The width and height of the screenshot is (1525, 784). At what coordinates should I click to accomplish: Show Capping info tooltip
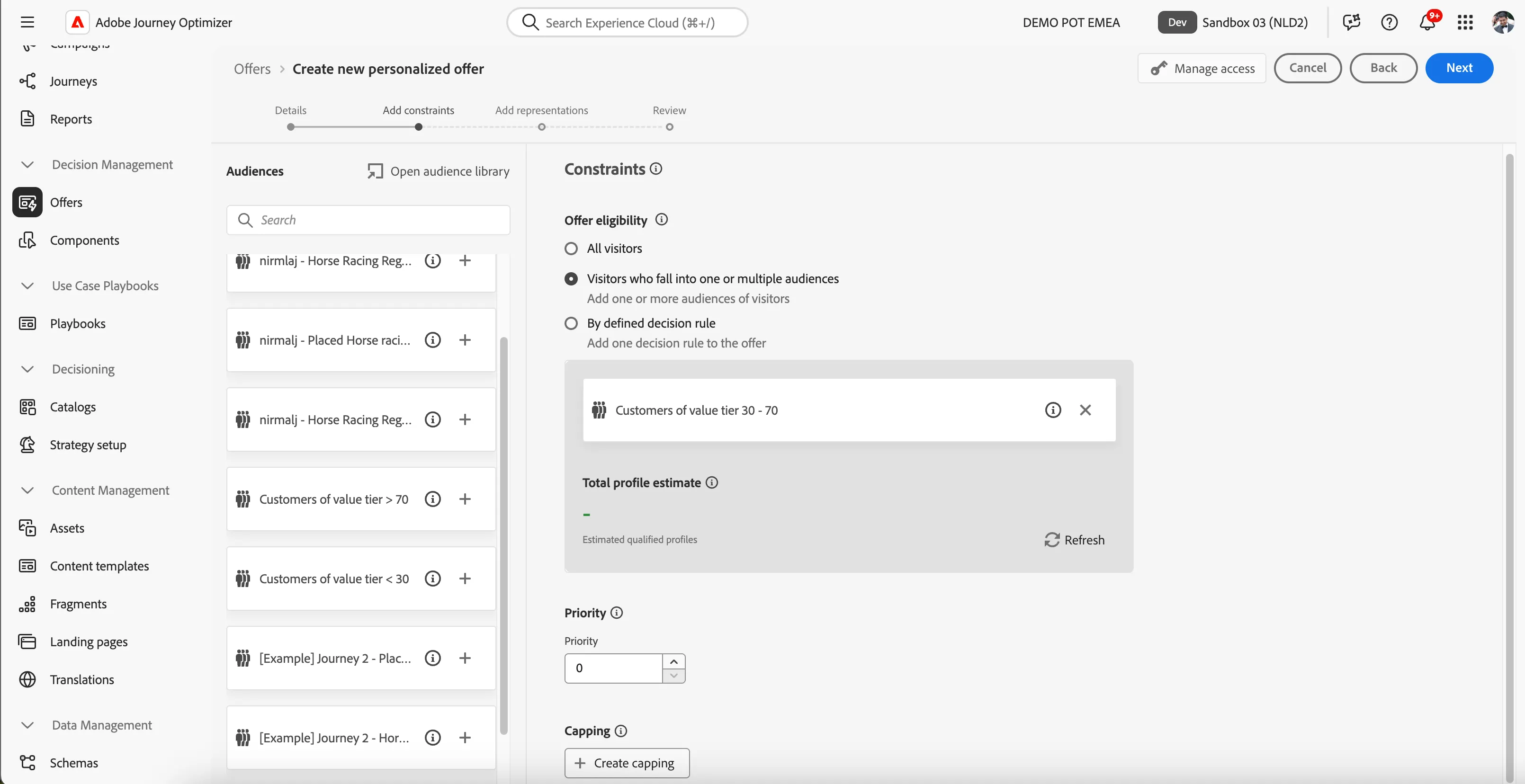tap(620, 731)
